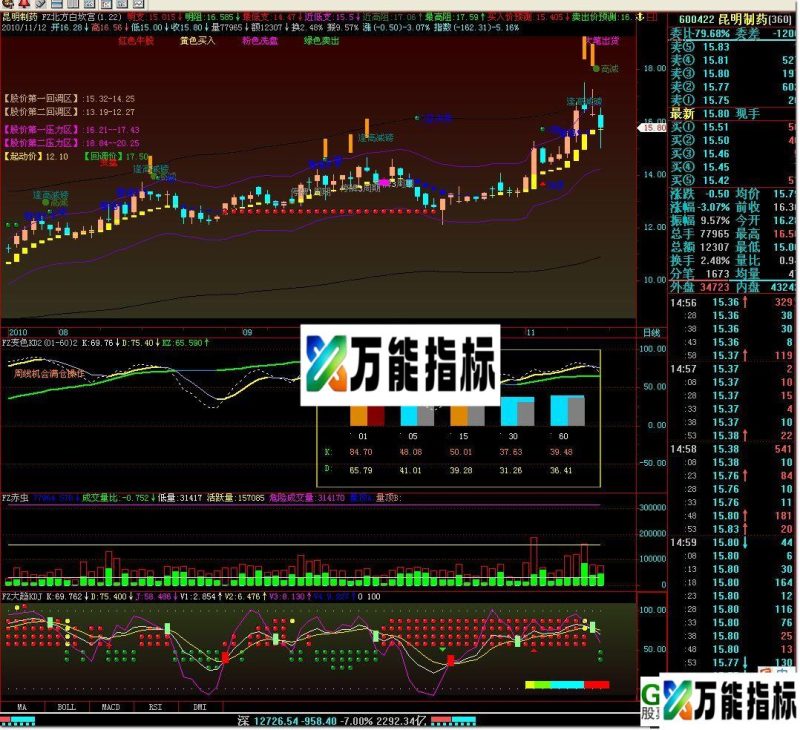
Task: Click the 回调价 17.50 label
Action: 116,156
